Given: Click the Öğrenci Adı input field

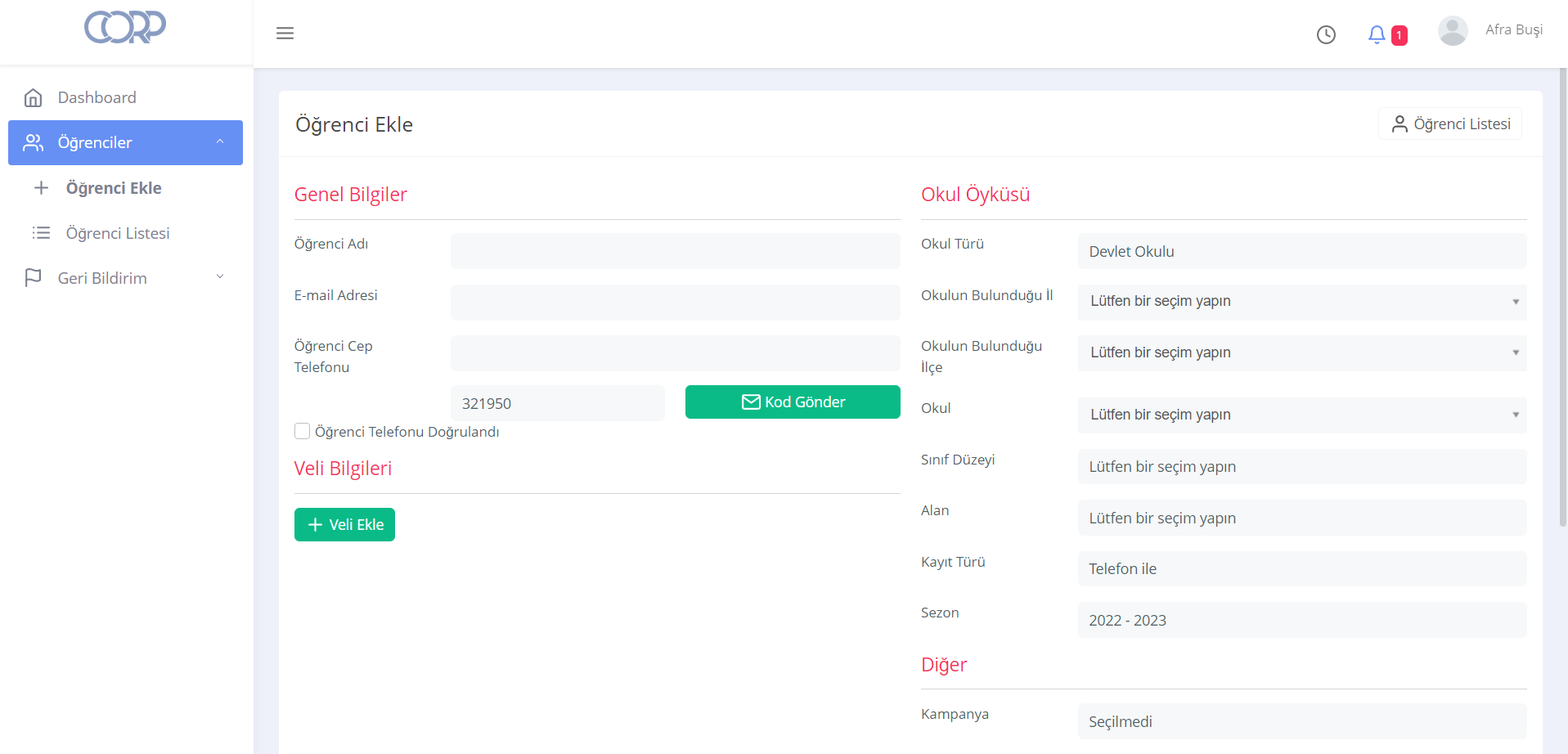Looking at the screenshot, I should [x=675, y=251].
